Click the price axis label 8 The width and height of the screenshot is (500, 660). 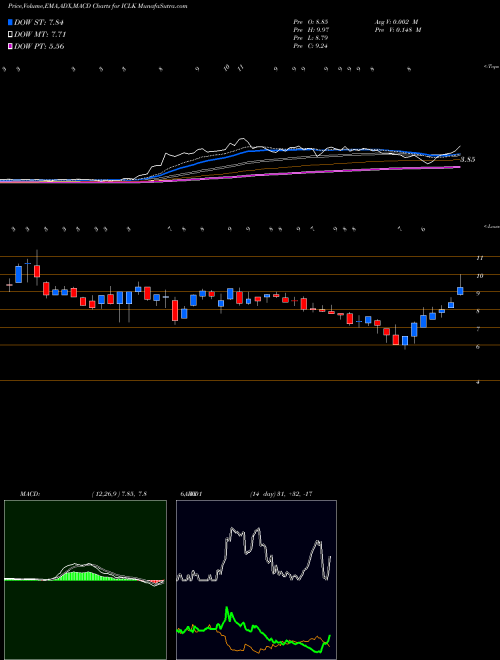(478, 311)
